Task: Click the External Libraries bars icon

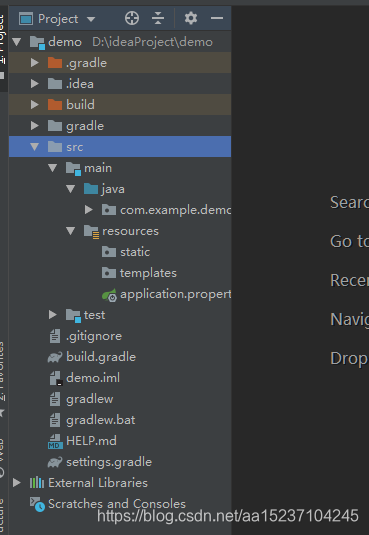Action: [x=37, y=483]
